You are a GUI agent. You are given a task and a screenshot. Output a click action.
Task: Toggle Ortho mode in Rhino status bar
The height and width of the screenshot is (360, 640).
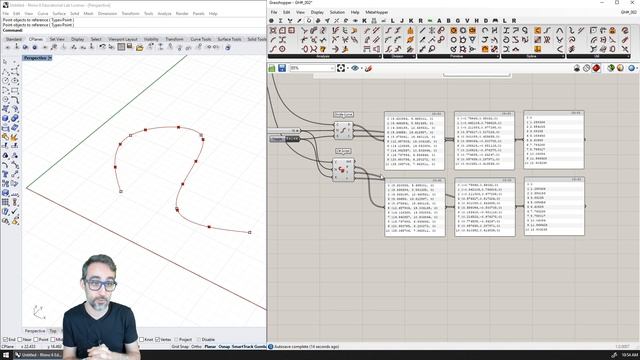[x=196, y=347]
